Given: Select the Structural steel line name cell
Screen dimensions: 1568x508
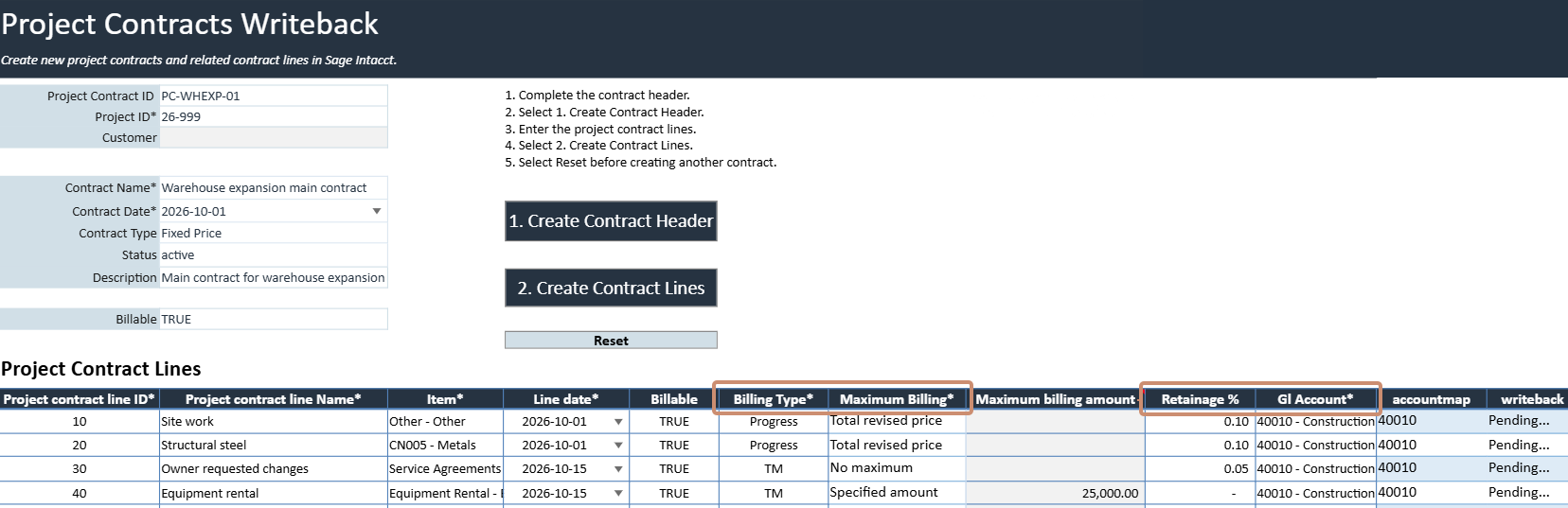Looking at the screenshot, I should click(x=273, y=446).
